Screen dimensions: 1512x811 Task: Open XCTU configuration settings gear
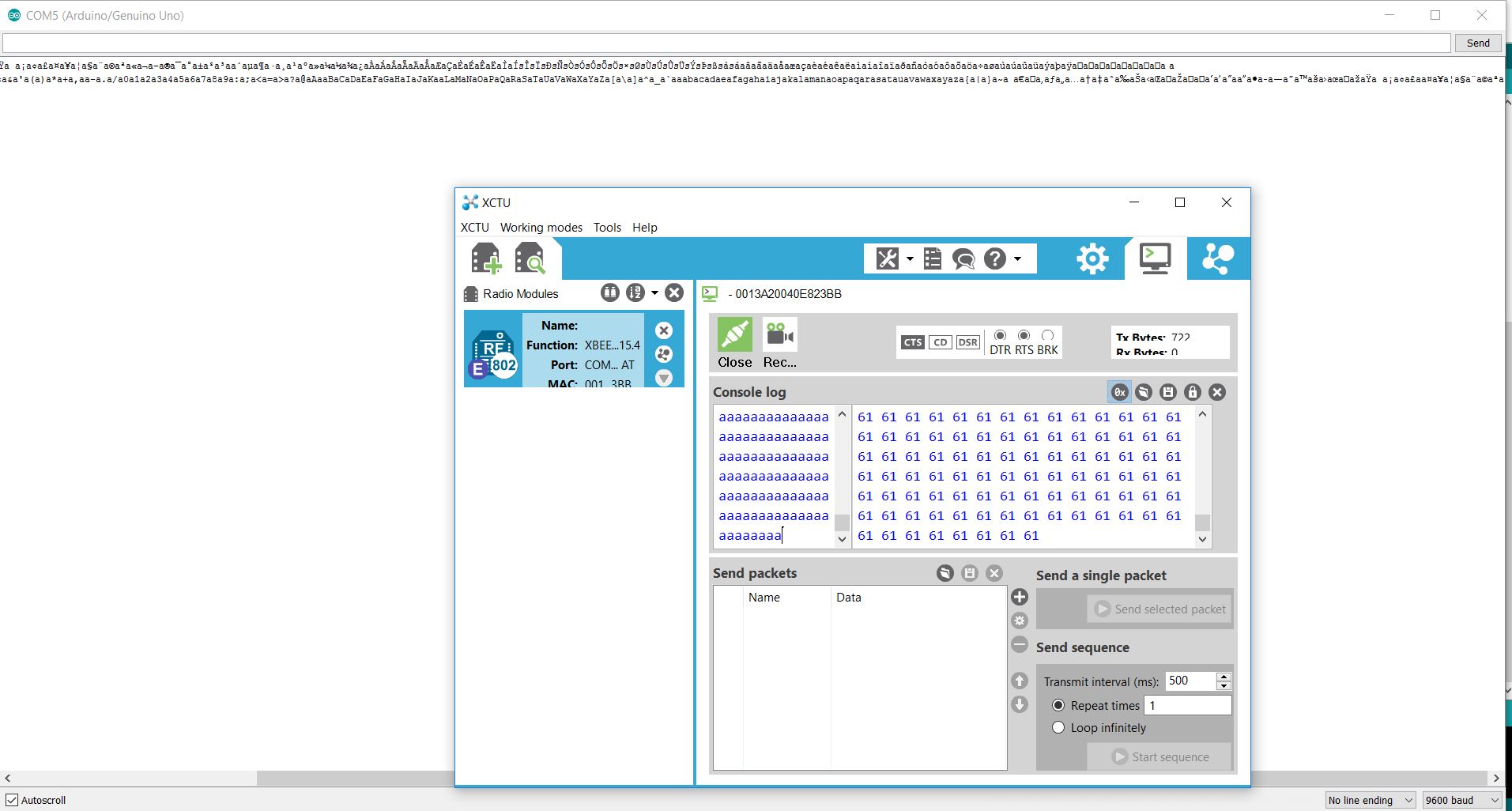pyautogui.click(x=1092, y=258)
